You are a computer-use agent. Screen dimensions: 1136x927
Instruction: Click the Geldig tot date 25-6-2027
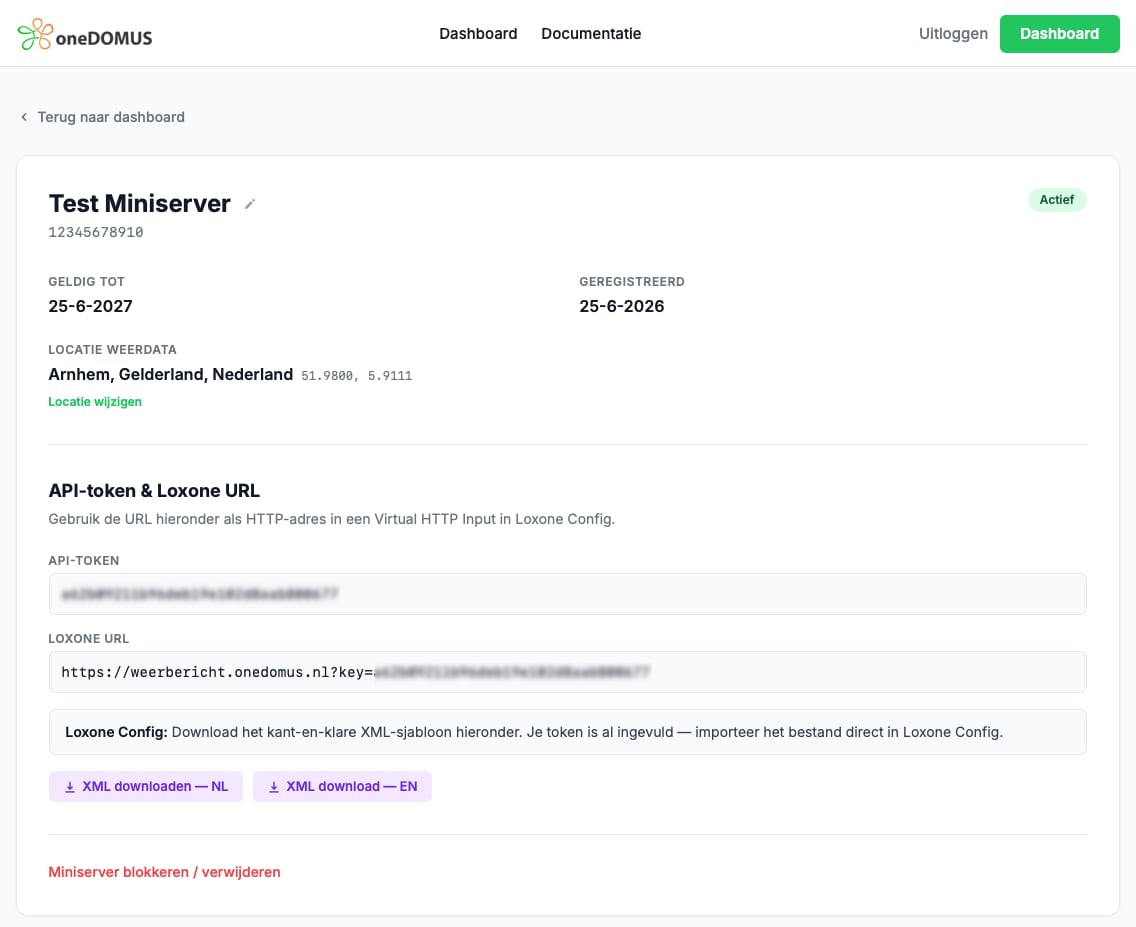pyautogui.click(x=91, y=306)
